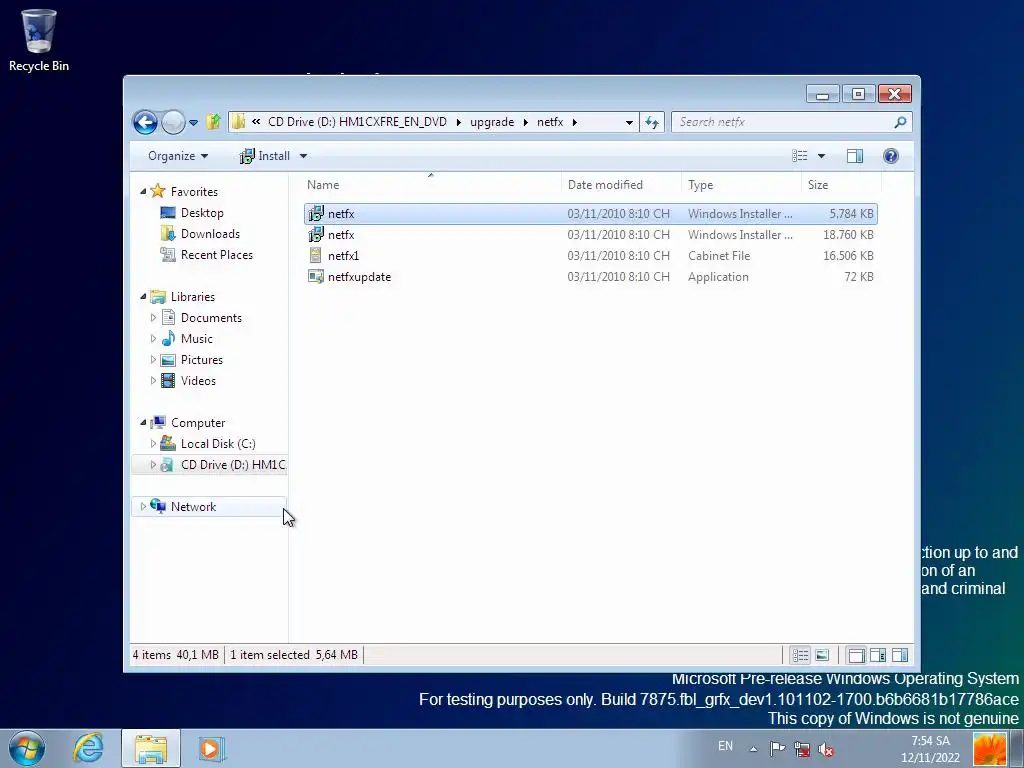Image resolution: width=1024 pixels, height=768 pixels.
Task: Select the netfx breadcrumb segment
Action: [x=550, y=122]
